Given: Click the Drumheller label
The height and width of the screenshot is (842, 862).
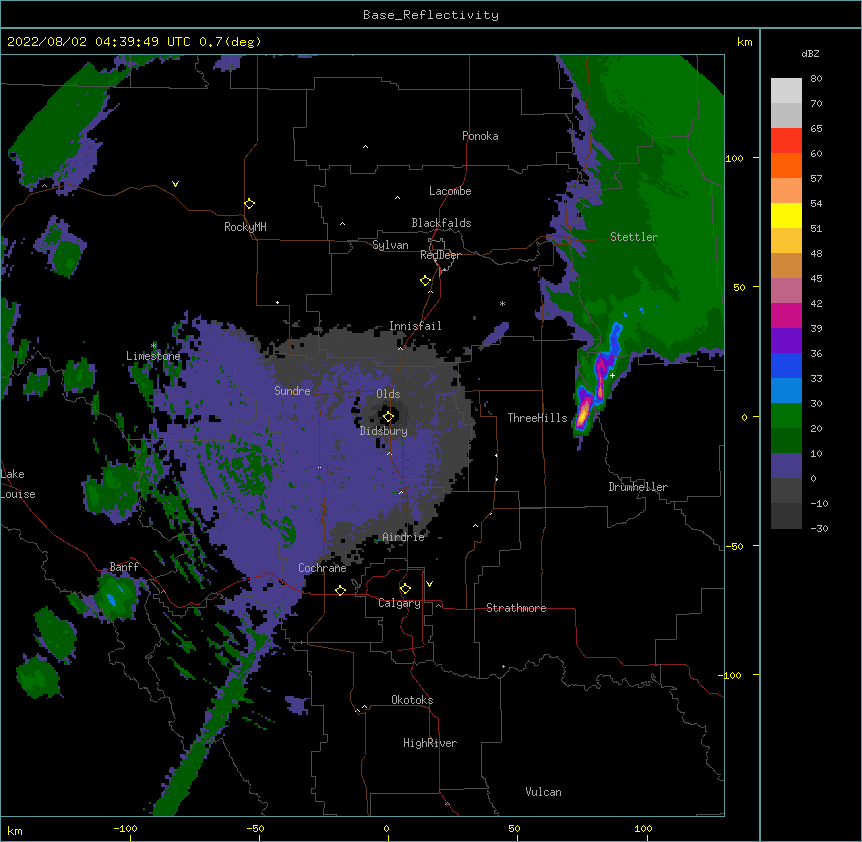Looking at the screenshot, I should [x=638, y=487].
